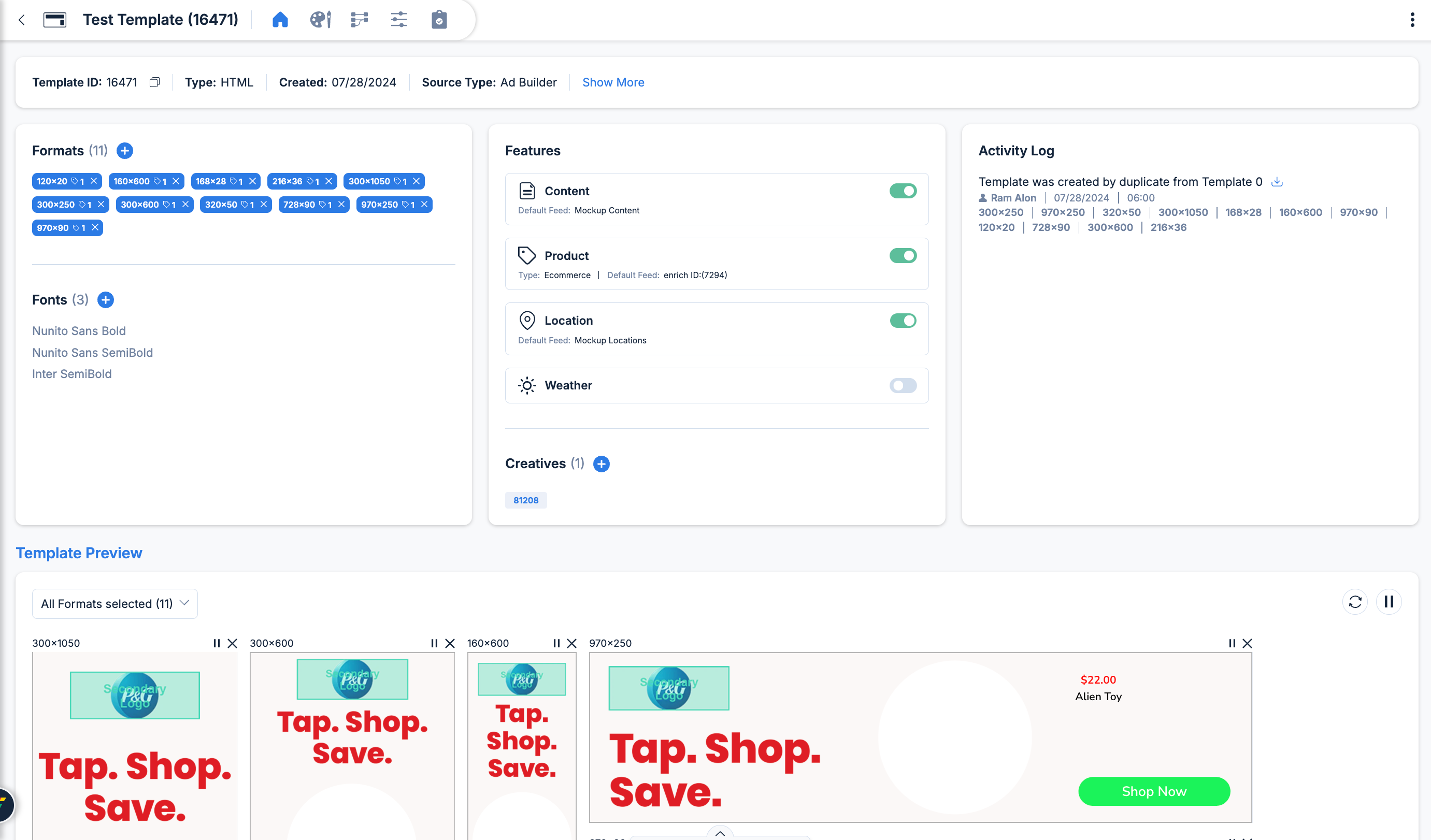The height and width of the screenshot is (840, 1431).
Task: Click the Template Preview heading
Action: [79, 553]
